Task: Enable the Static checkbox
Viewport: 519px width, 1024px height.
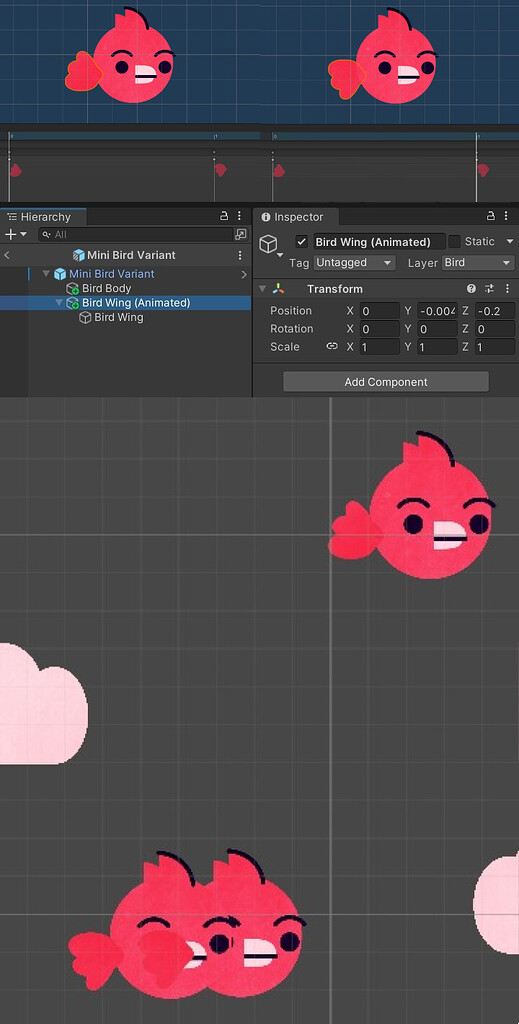Action: pos(454,242)
